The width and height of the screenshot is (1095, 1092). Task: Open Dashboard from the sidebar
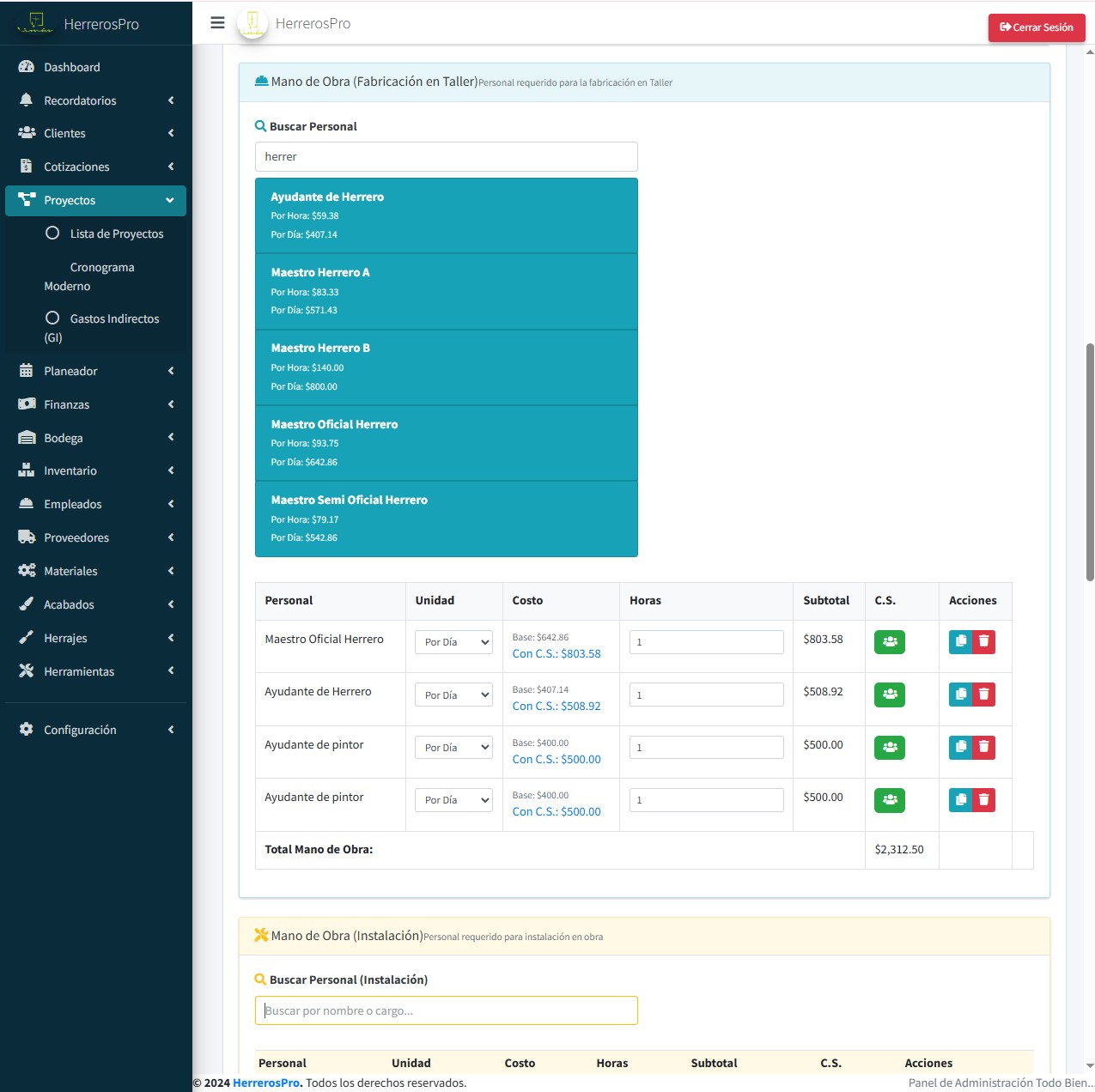coord(72,67)
